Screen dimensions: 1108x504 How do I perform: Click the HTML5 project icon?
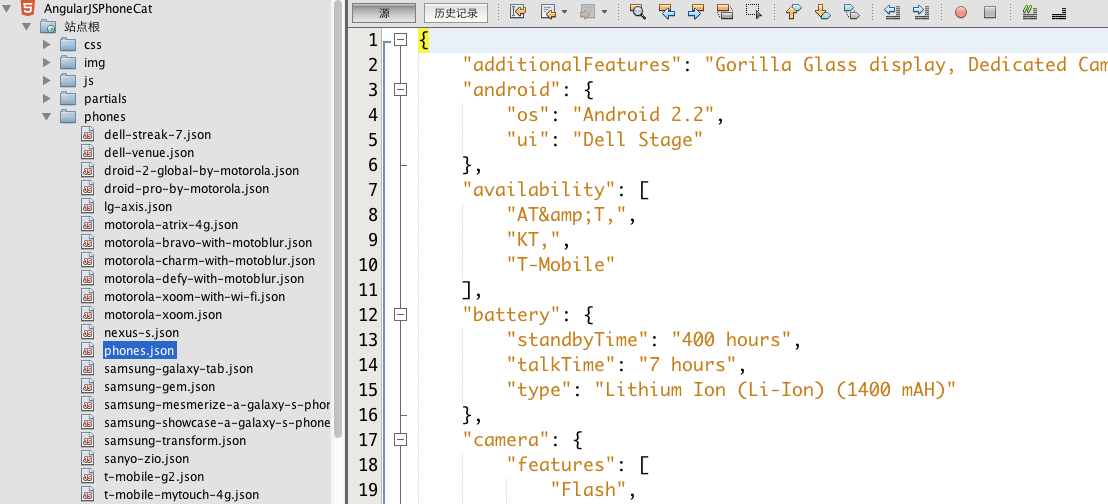click(x=28, y=8)
